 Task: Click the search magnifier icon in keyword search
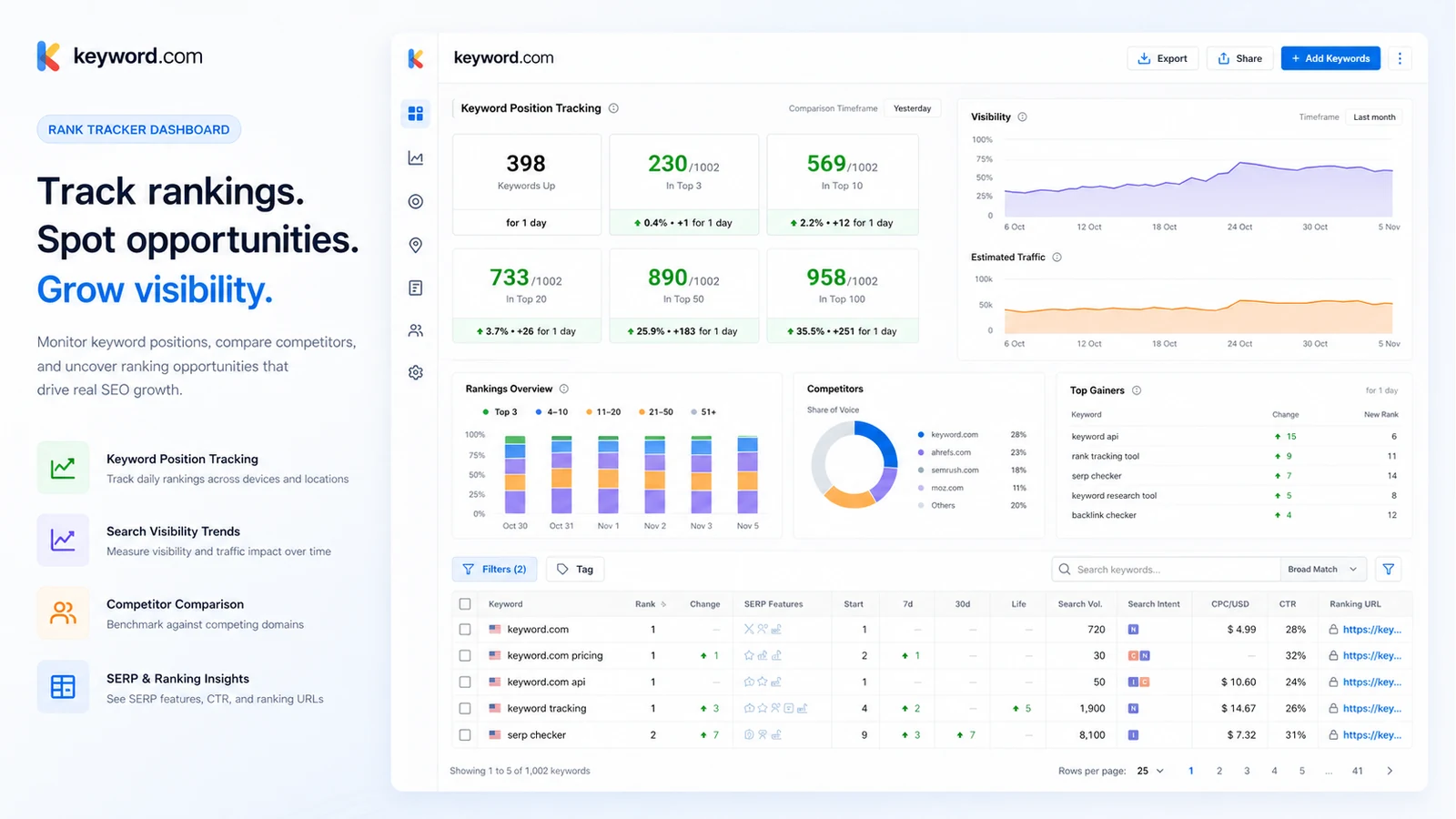click(x=1064, y=570)
